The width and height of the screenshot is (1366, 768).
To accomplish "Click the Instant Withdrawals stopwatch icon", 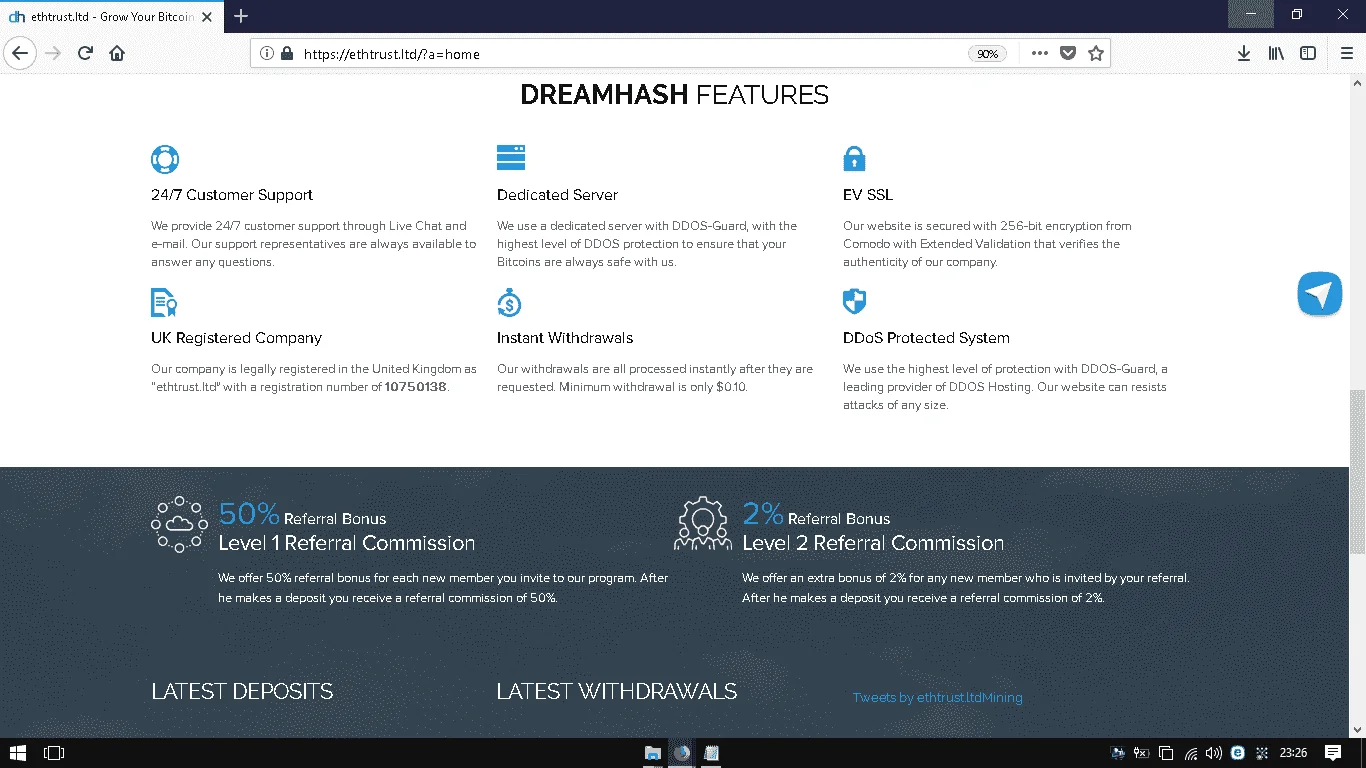I will point(509,302).
